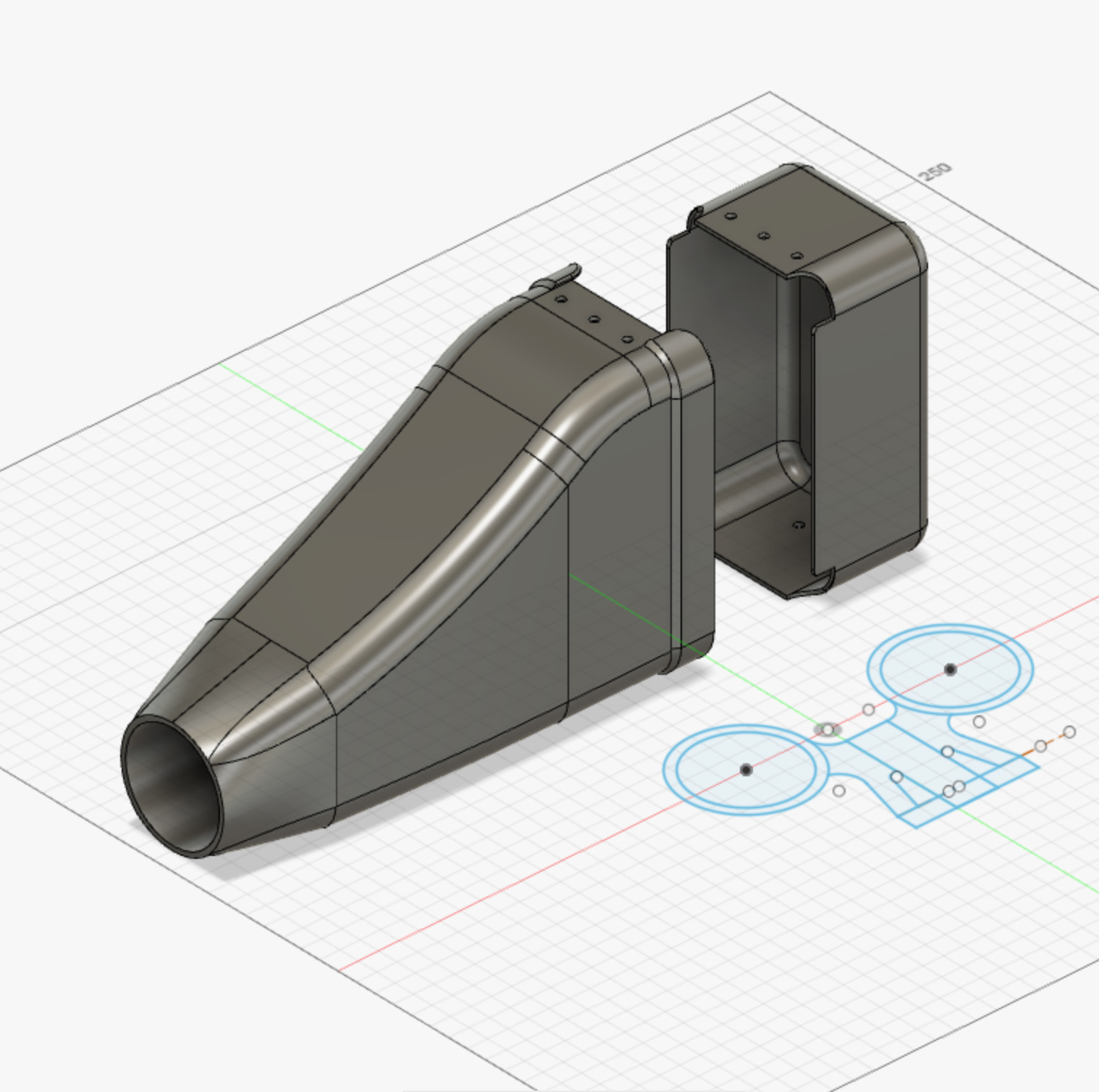Select the sketch point at the orange line's far end
Image resolution: width=1099 pixels, height=1092 pixels.
[x=1069, y=732]
